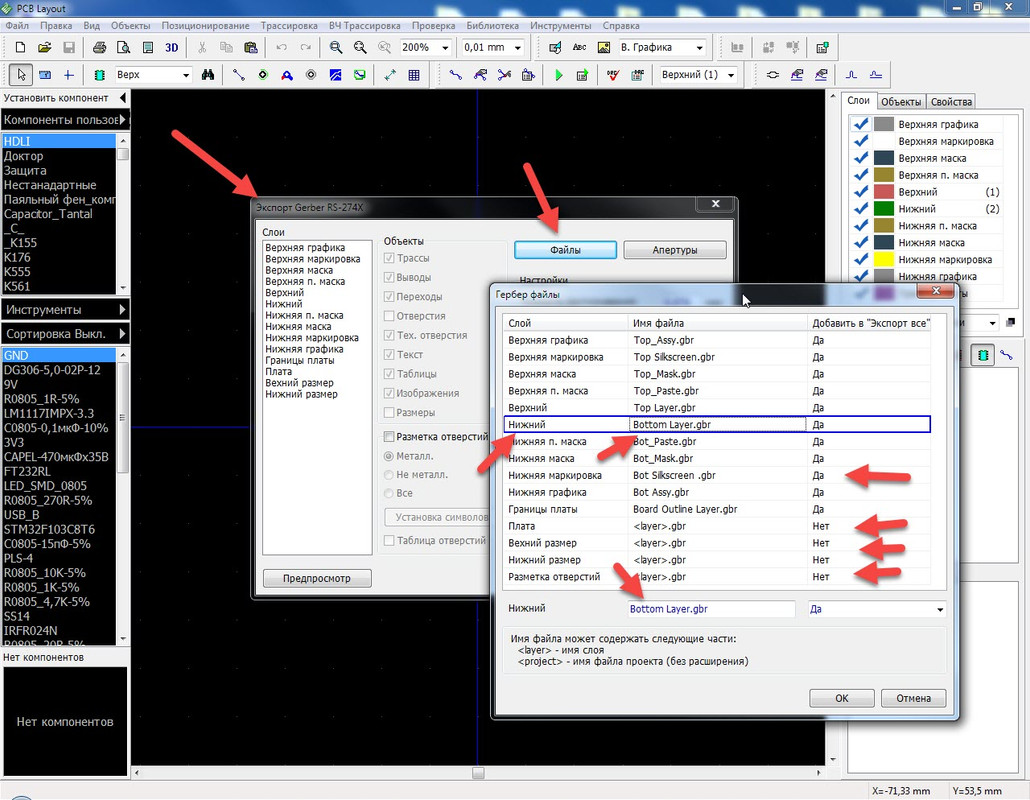This screenshot has width=1030, height=800.
Task: Enable Разметка отверстий checkbox
Action: pyautogui.click(x=389, y=437)
